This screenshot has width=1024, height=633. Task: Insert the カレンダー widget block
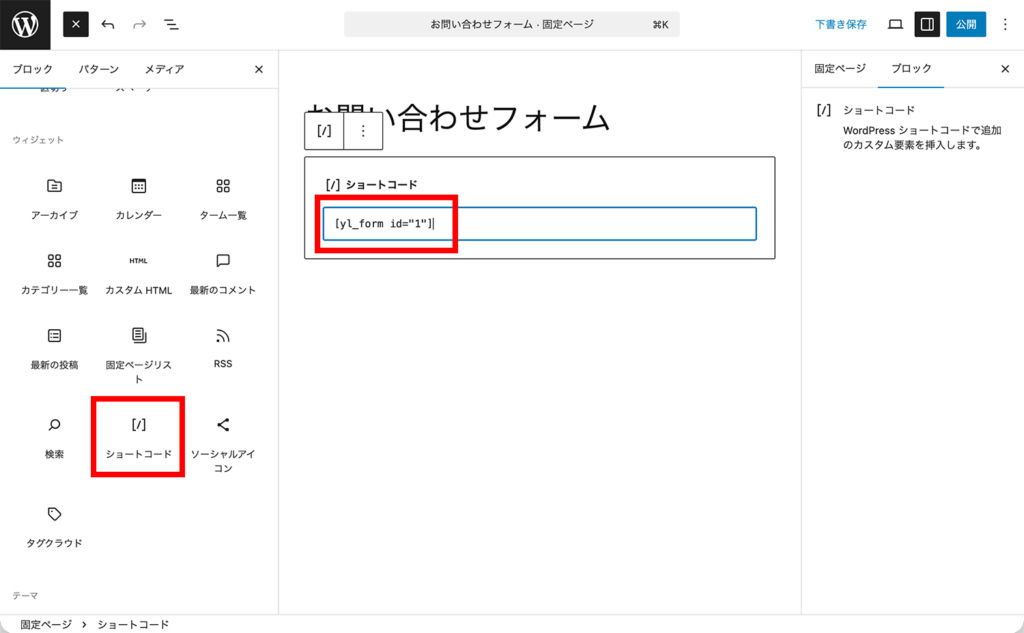point(137,198)
